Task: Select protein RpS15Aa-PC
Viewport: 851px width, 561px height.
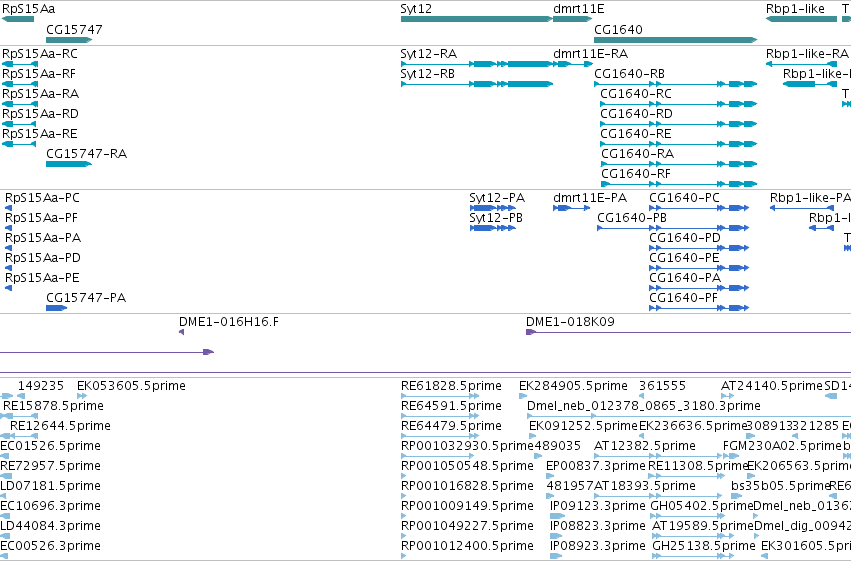Action: tap(42, 198)
